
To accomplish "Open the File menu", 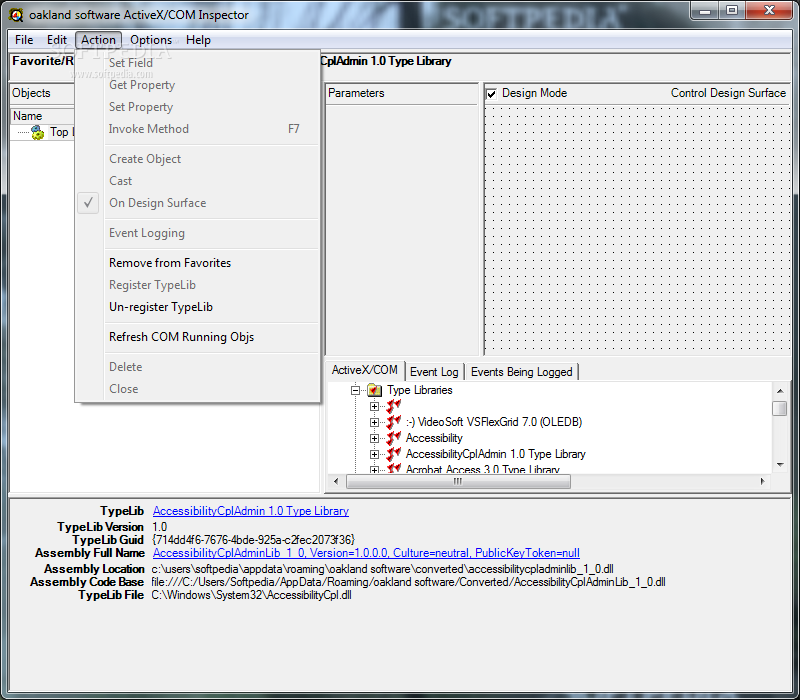I will point(24,40).
